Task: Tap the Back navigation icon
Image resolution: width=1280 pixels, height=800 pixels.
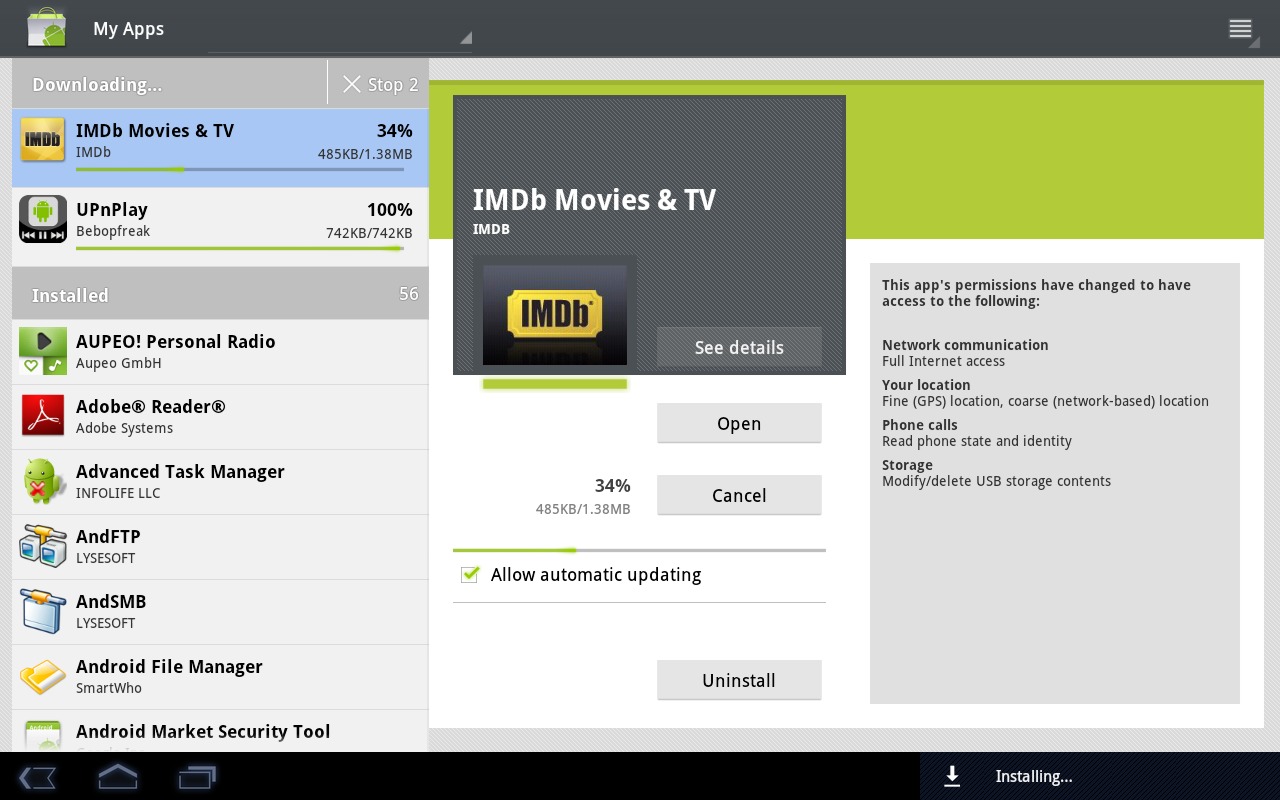Action: click(x=37, y=776)
